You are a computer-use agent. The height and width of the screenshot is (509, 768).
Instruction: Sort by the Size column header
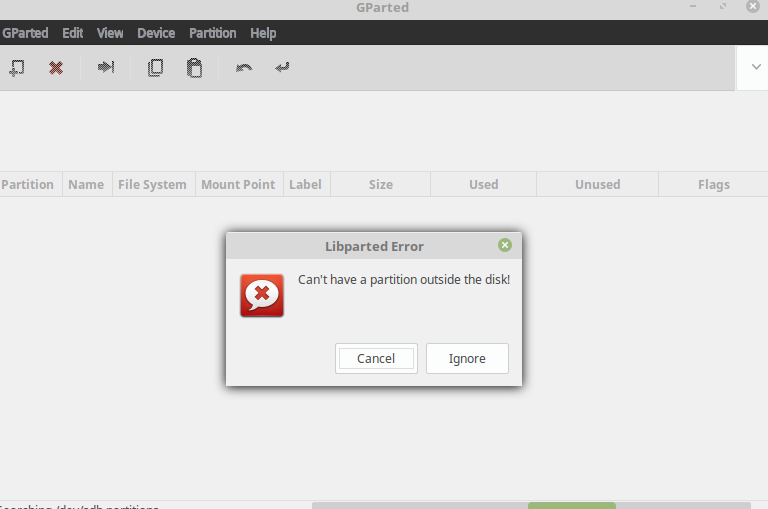pyautogui.click(x=381, y=184)
